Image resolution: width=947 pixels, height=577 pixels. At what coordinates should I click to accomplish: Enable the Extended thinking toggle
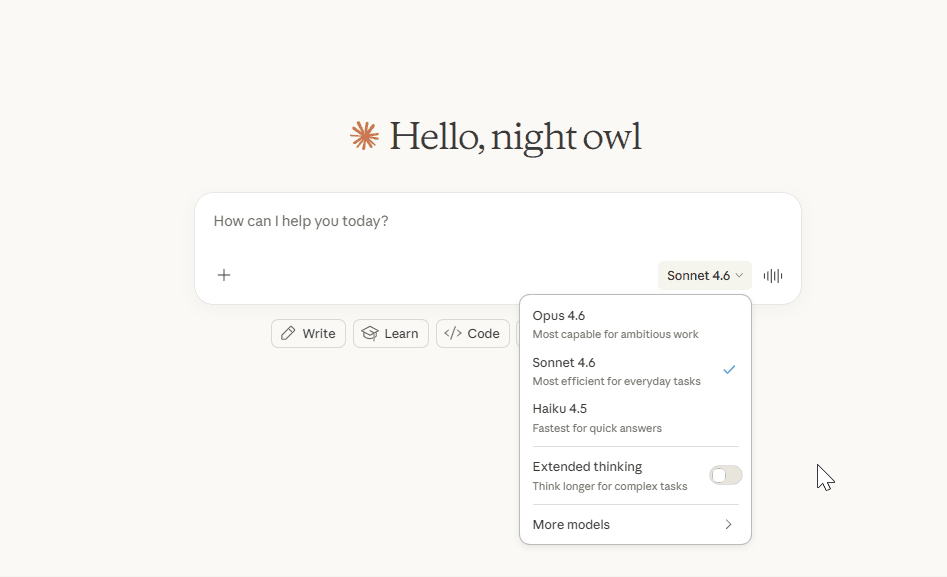point(725,475)
